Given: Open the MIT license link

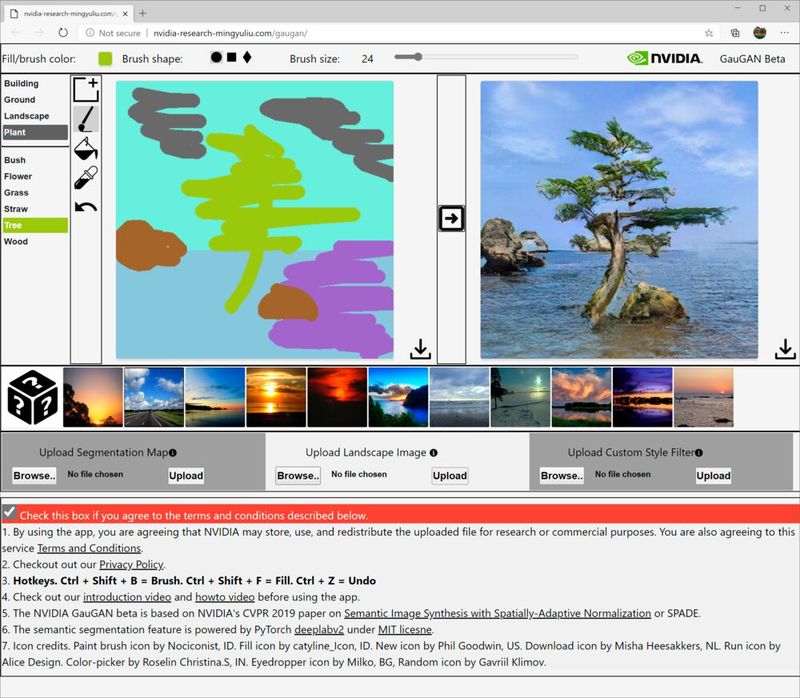Looking at the screenshot, I should tap(405, 630).
